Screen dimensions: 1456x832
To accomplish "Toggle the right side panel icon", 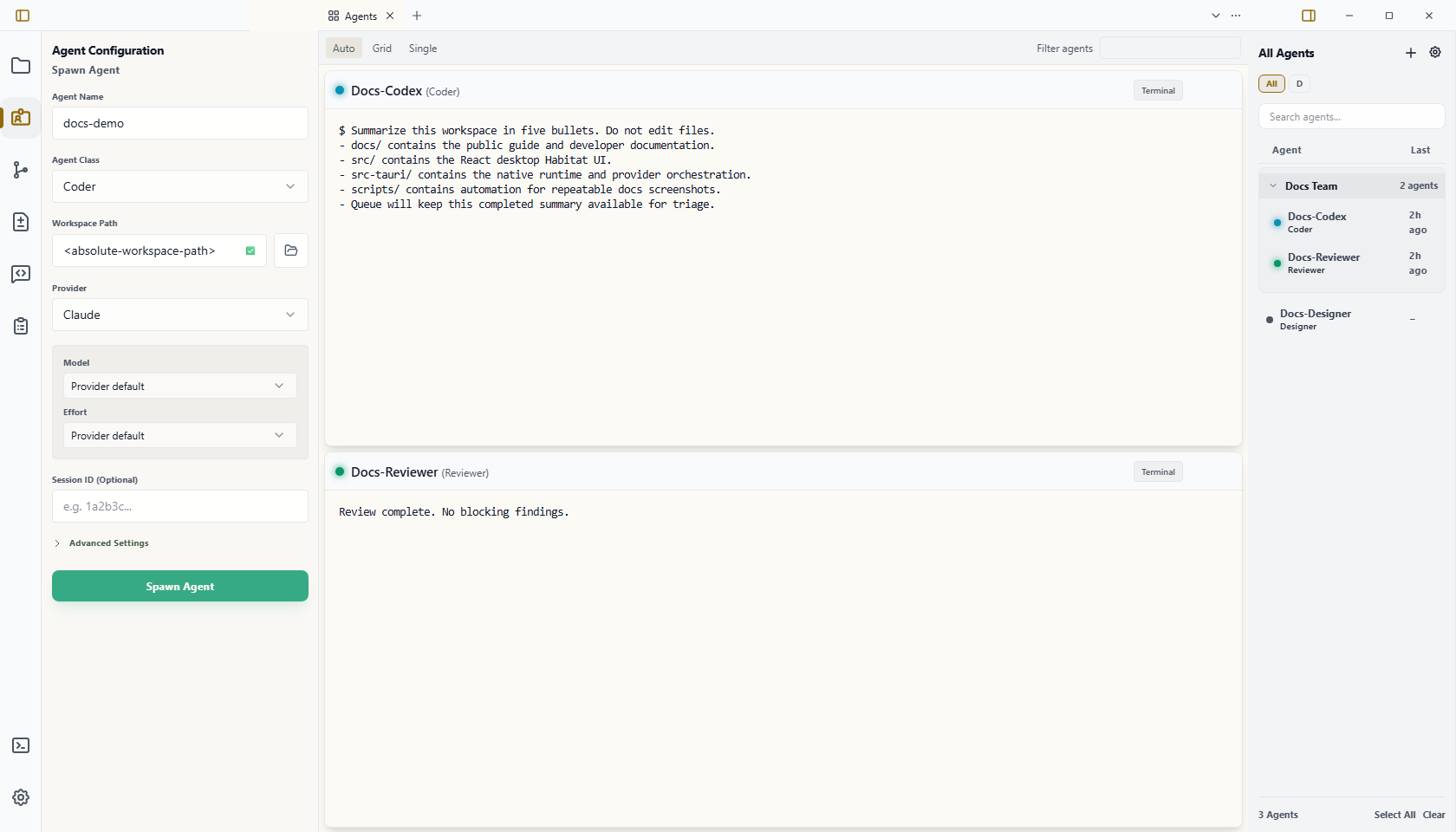I will pos(1309,16).
